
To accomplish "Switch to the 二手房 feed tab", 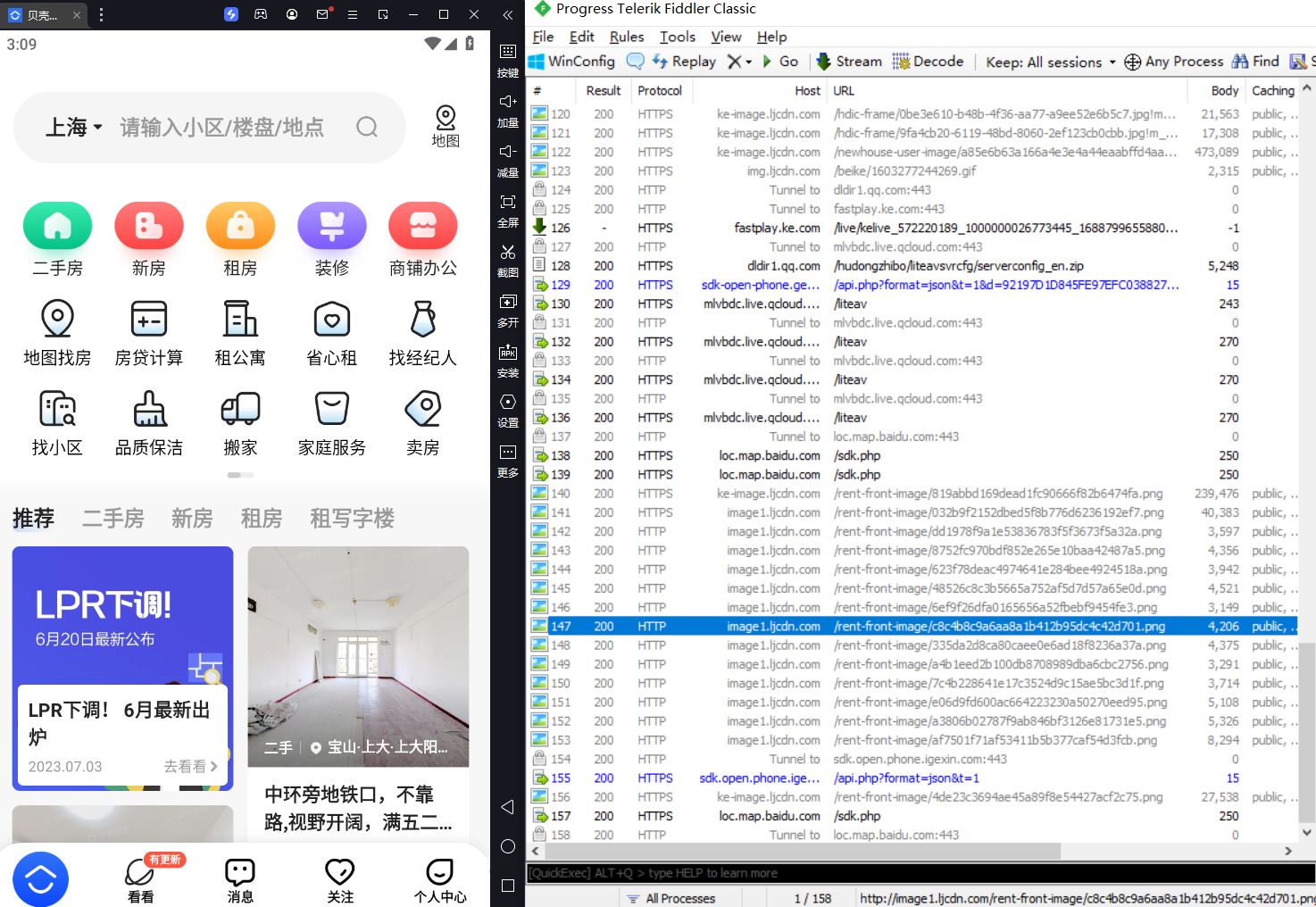I will (112, 518).
